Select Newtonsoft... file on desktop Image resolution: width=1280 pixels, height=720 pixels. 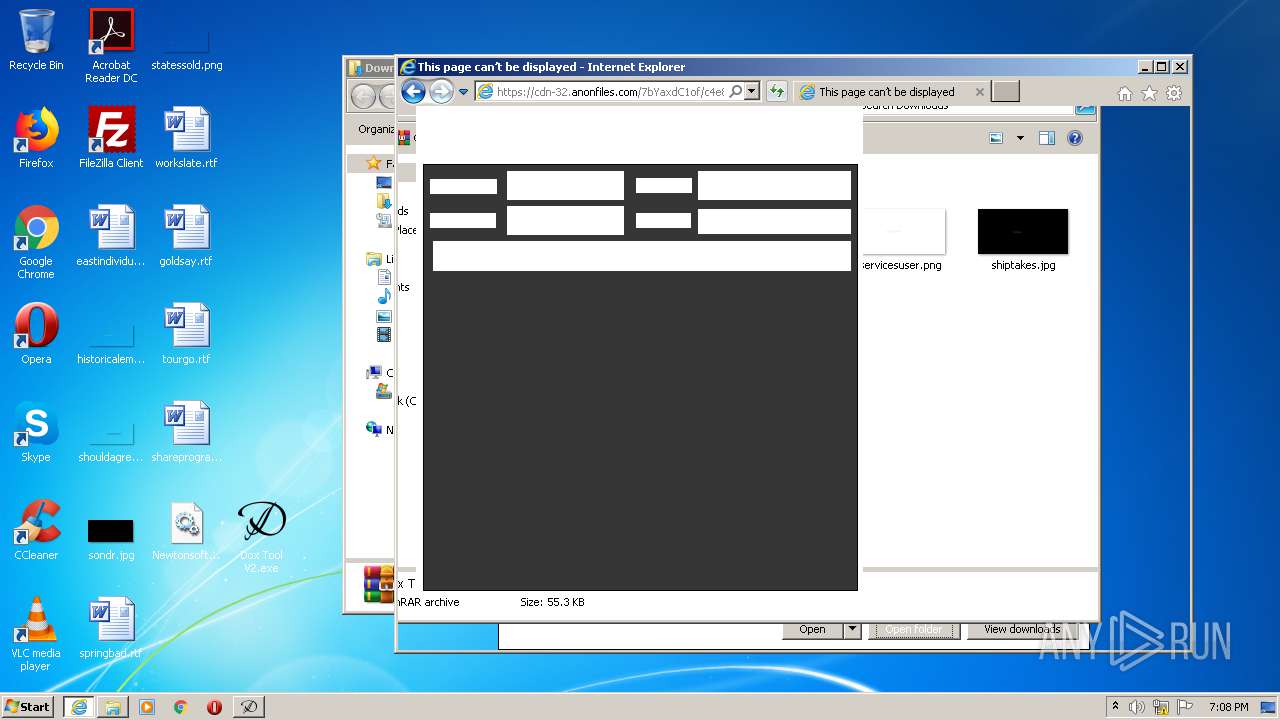pos(187,530)
